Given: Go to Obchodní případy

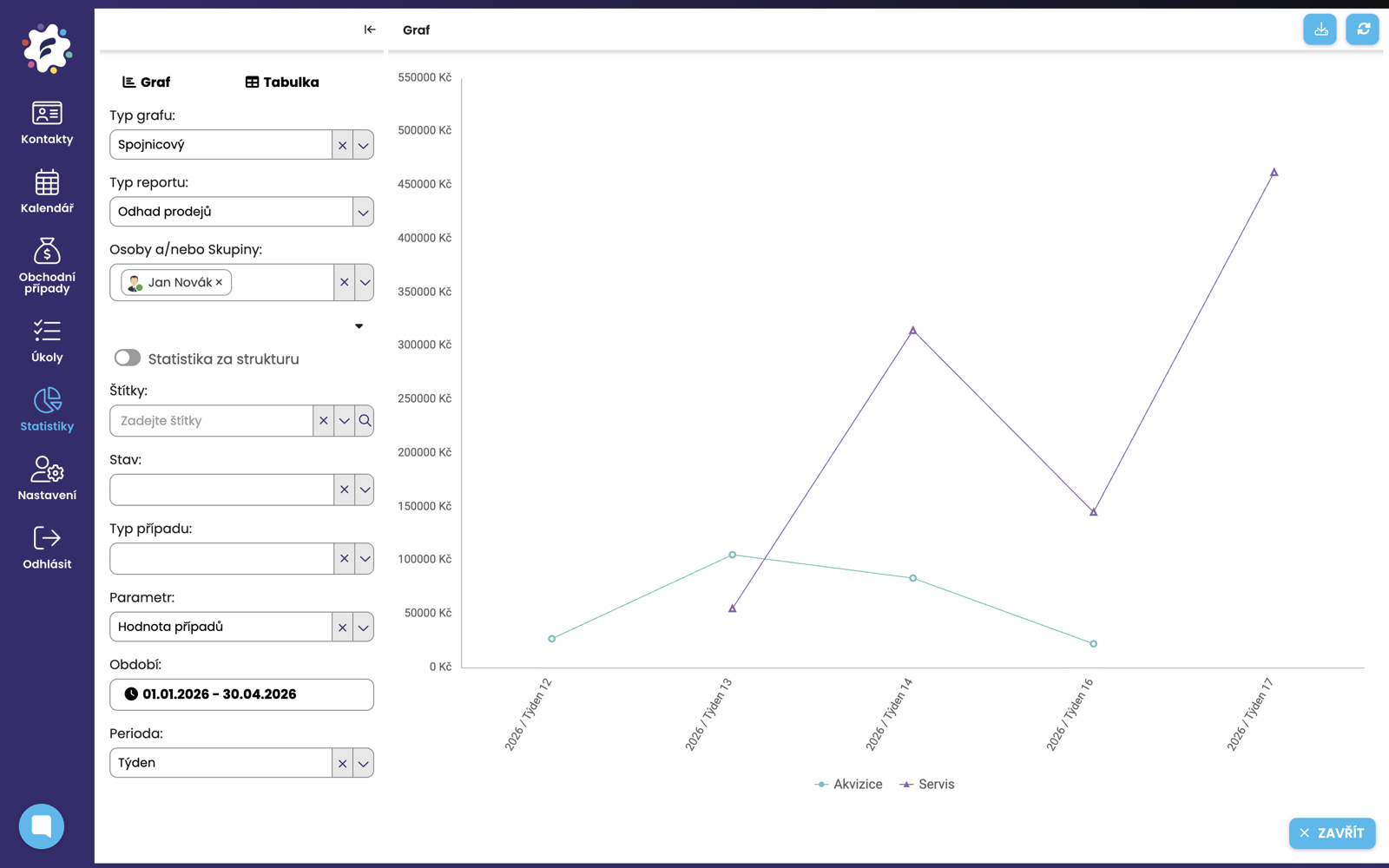Looking at the screenshot, I should tap(47, 266).
